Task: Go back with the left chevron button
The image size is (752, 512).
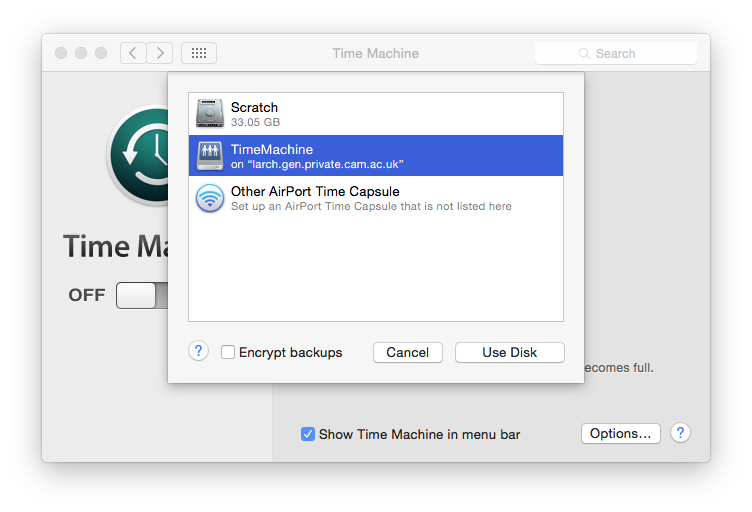Action: coord(133,53)
